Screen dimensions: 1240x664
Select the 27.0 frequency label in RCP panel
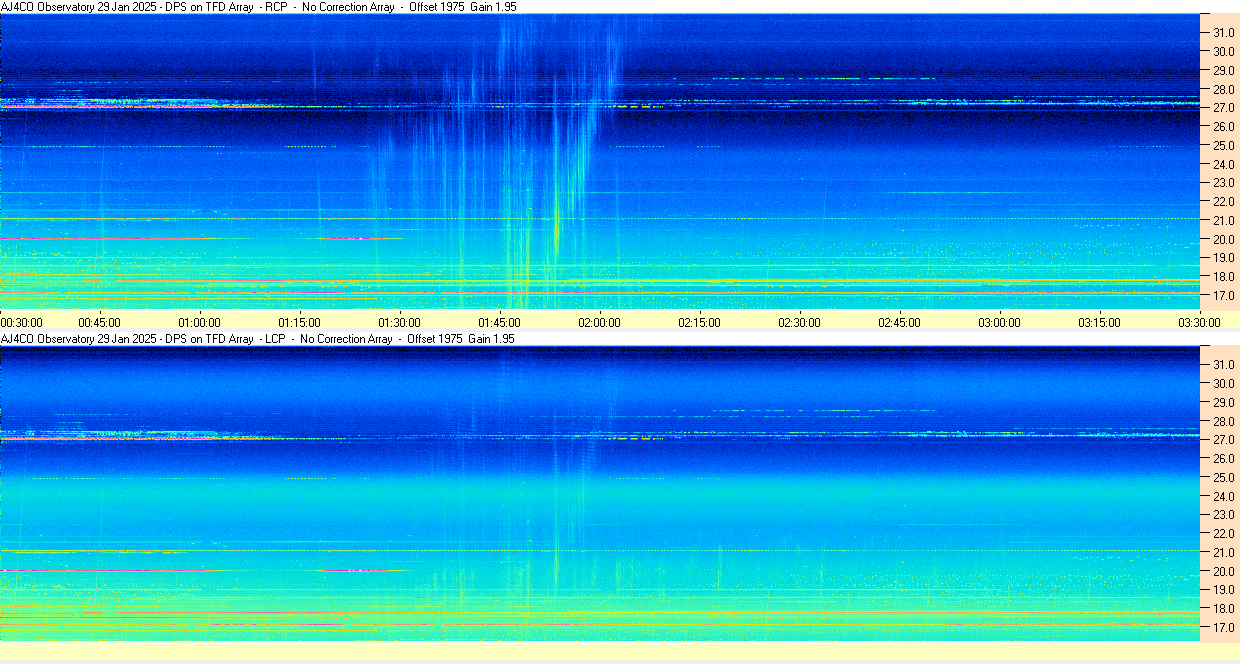coord(1224,108)
